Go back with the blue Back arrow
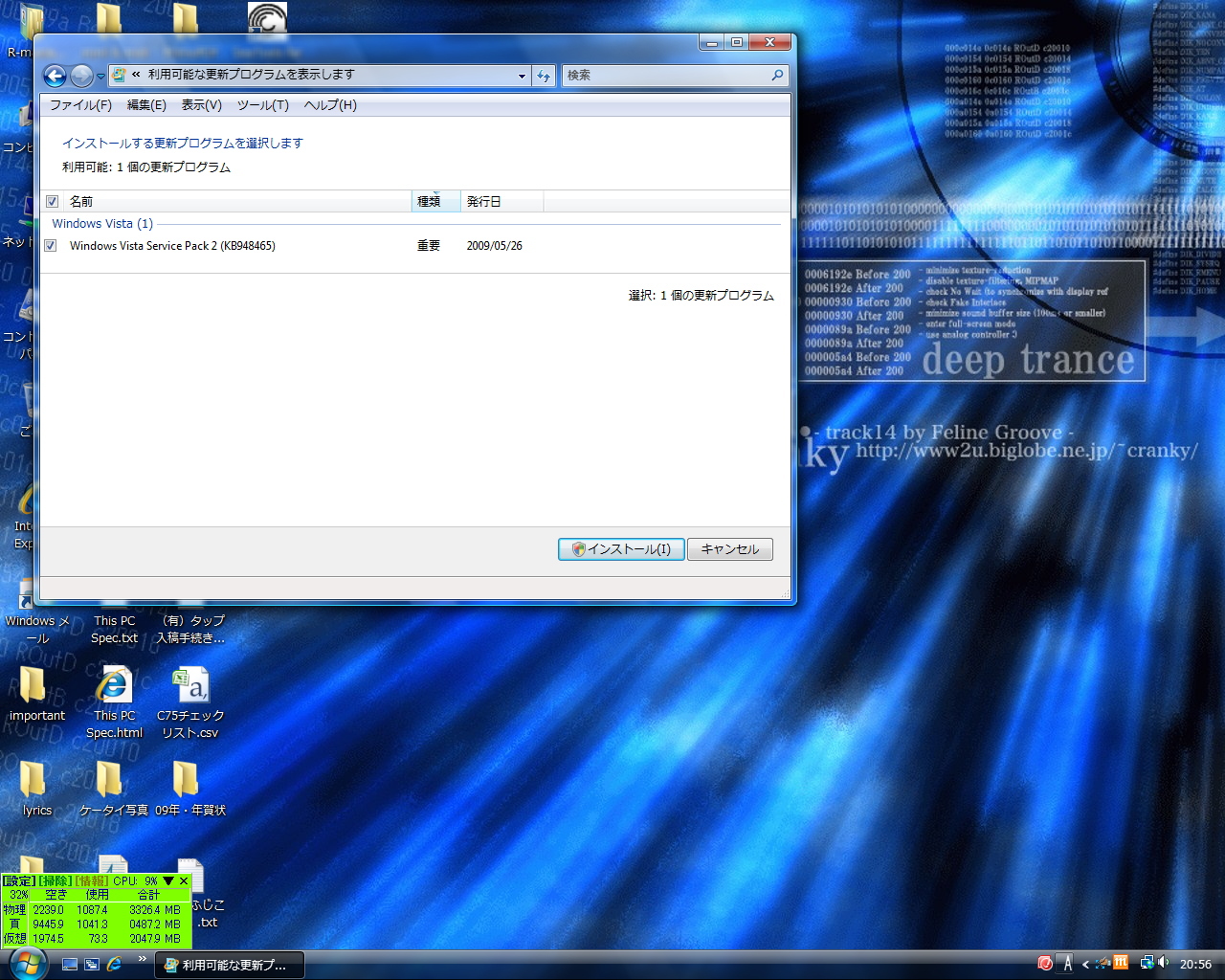This screenshot has height=980, width=1225. (x=56, y=76)
